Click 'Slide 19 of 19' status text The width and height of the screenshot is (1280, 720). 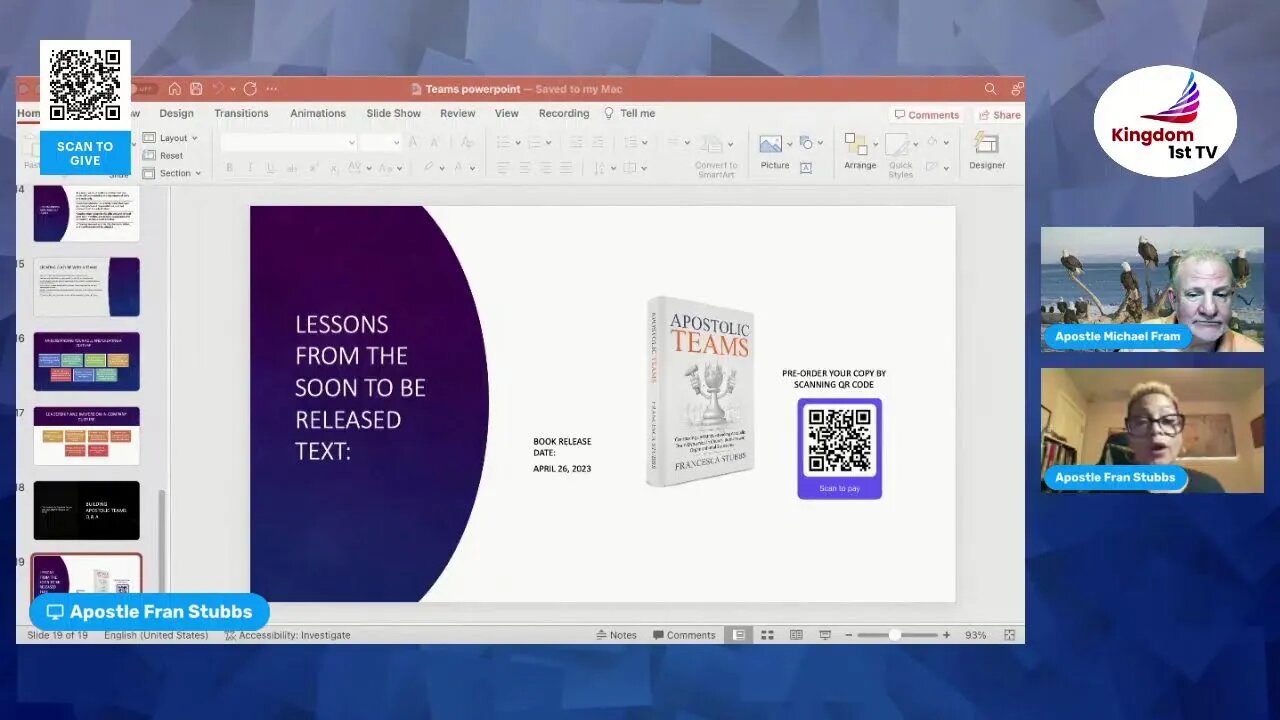pos(58,635)
